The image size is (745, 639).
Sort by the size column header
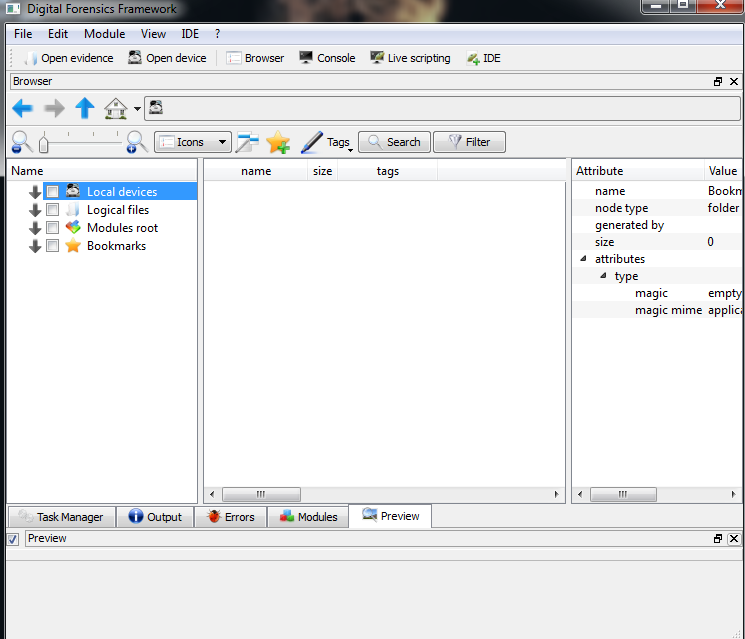[323, 171]
